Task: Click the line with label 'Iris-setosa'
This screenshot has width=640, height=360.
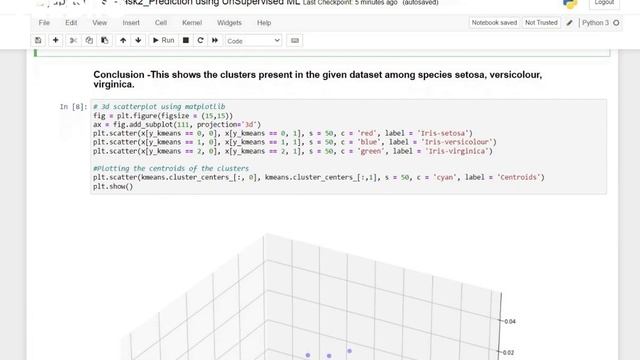Action: (282, 133)
